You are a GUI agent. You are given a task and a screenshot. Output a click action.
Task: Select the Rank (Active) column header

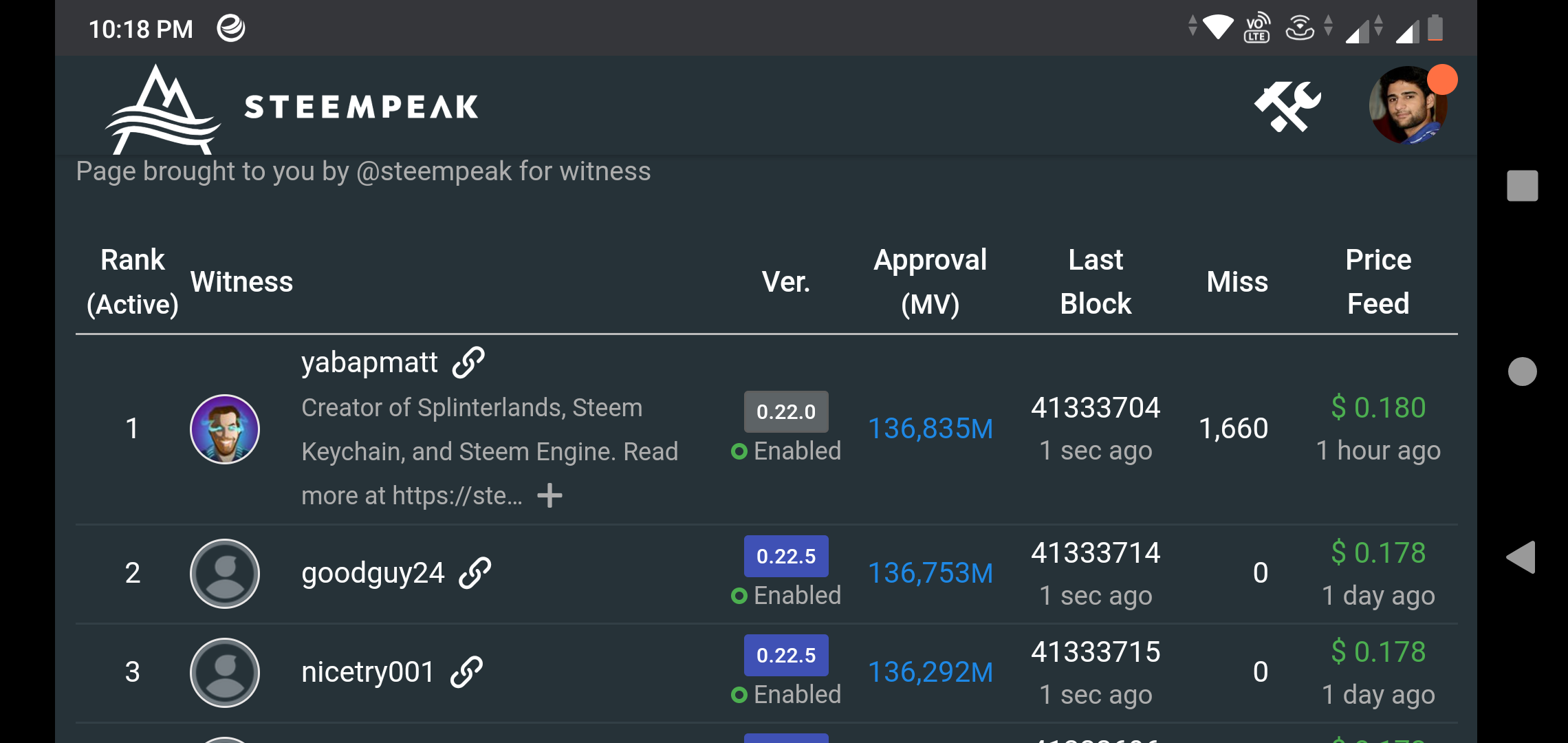(x=132, y=282)
